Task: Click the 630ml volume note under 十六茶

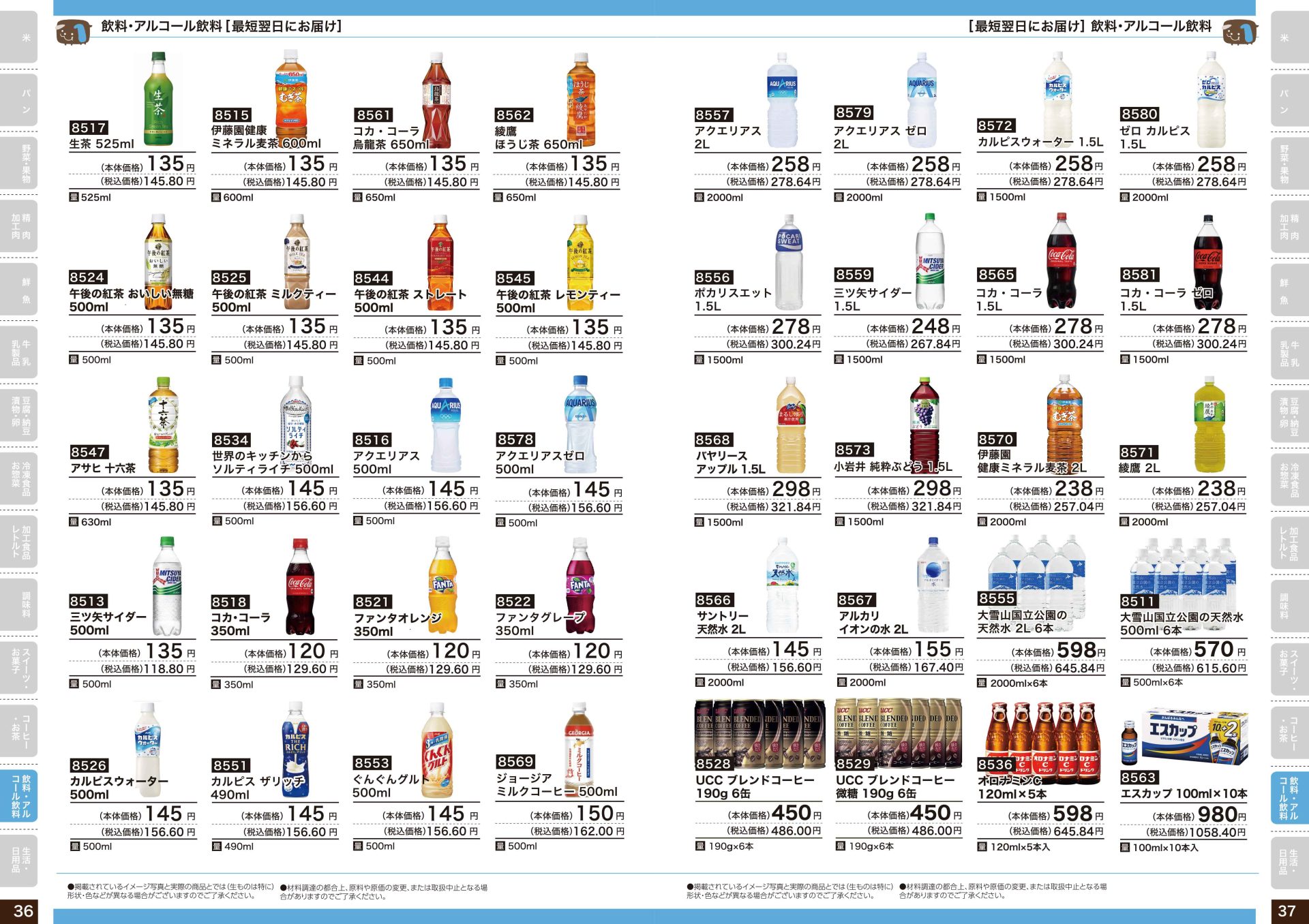Action: point(91,522)
